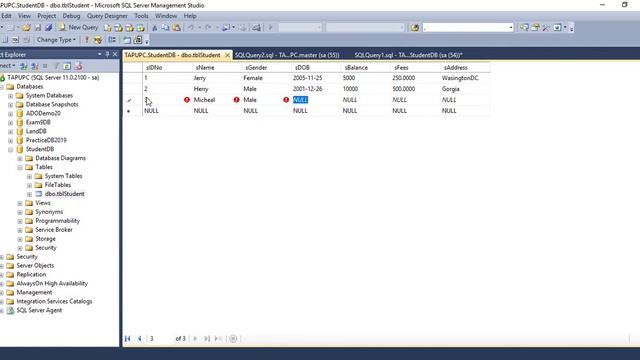Image resolution: width=640 pixels, height=360 pixels.
Task: Open the Query Designer menu
Action: 107,16
